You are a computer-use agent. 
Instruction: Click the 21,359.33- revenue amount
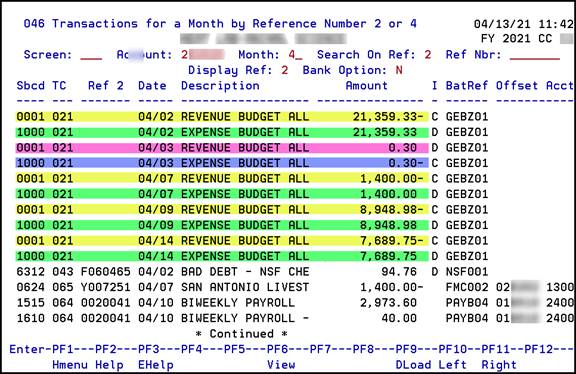tap(388, 116)
